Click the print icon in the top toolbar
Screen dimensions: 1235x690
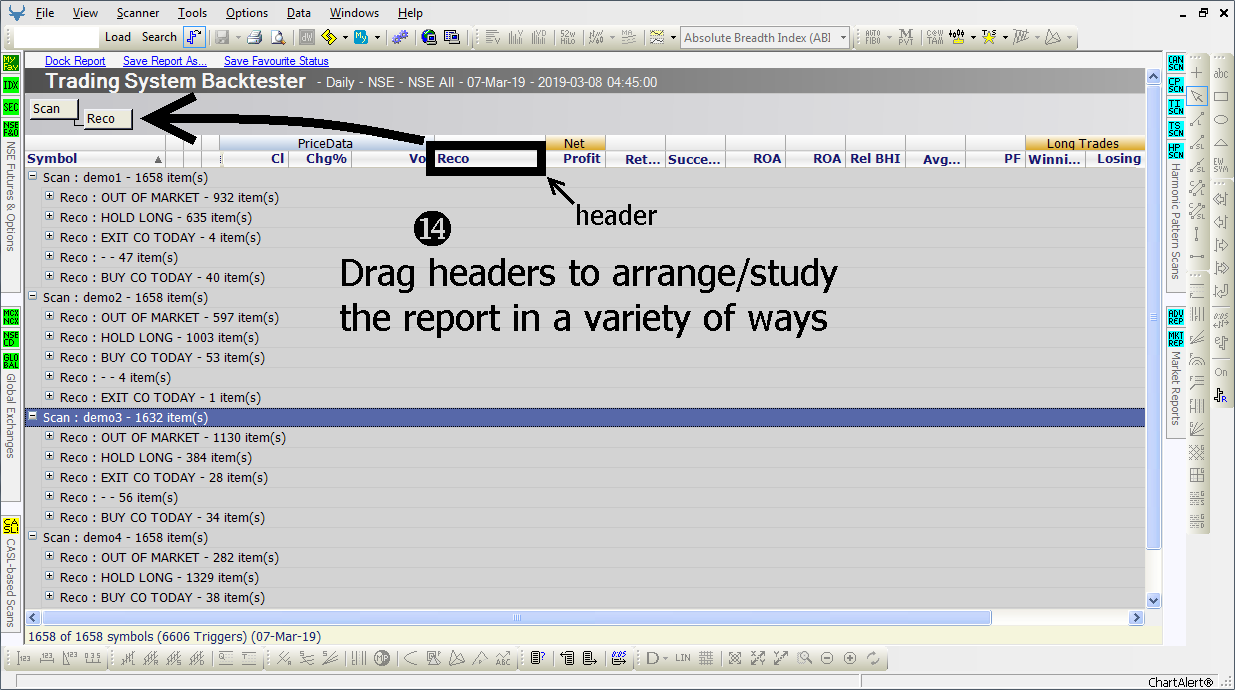point(254,37)
